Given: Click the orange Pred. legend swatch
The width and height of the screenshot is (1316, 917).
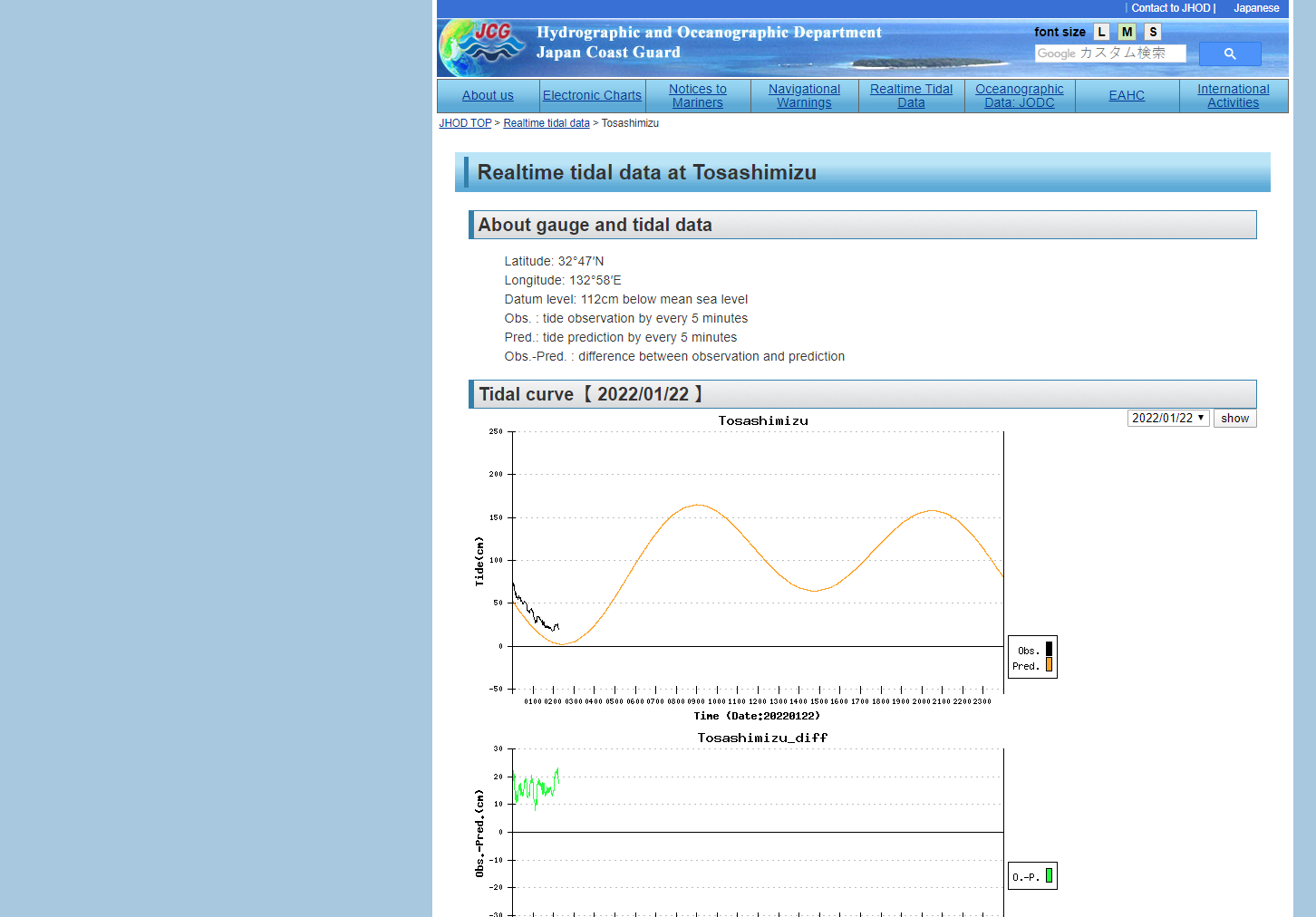Looking at the screenshot, I should [1049, 664].
